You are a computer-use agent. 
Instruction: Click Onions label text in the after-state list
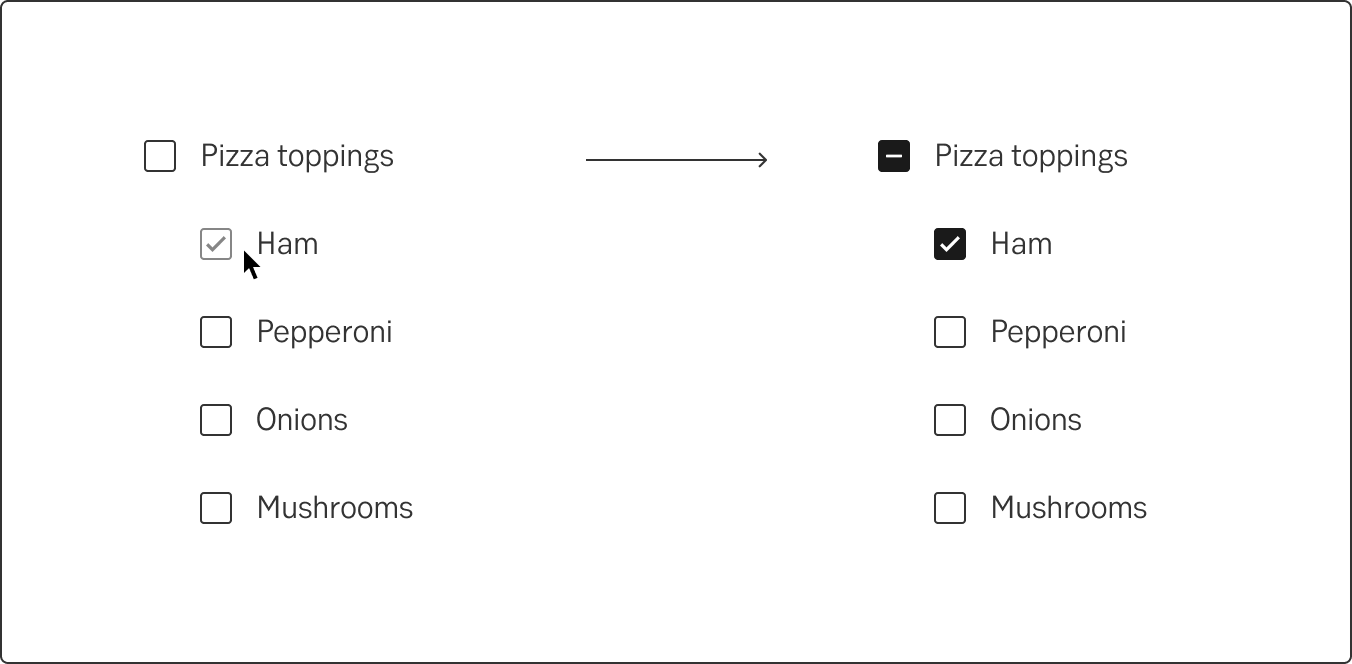tap(1036, 420)
